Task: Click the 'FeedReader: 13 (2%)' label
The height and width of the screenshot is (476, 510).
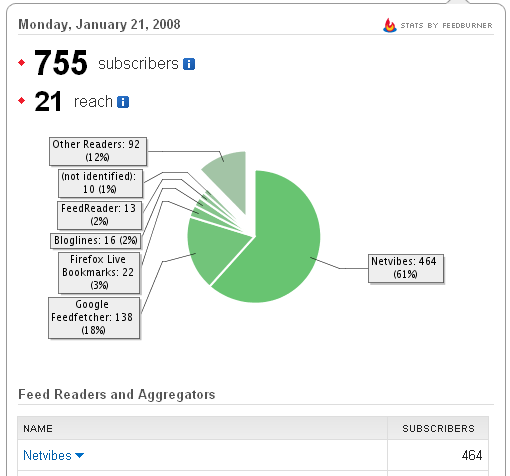Action: coord(100,215)
